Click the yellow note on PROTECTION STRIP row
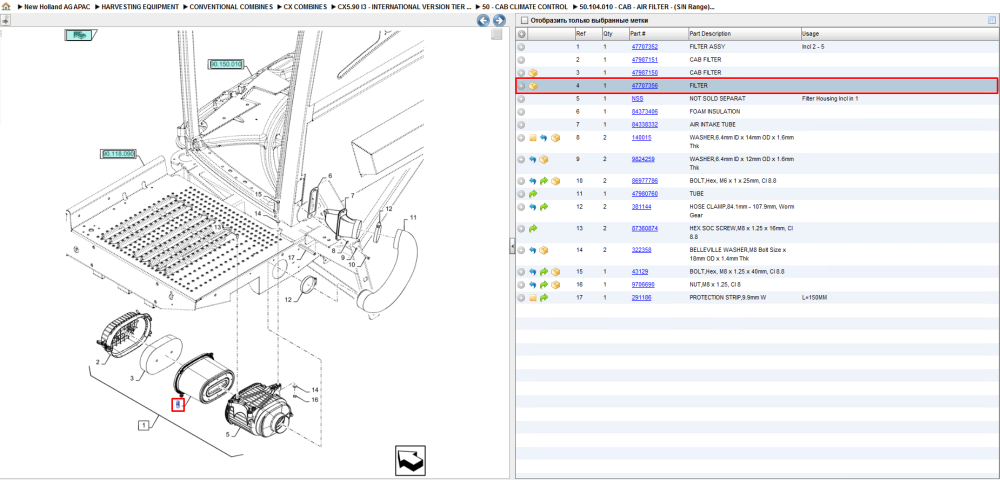This screenshot has height=480, width=1000. (x=533, y=298)
